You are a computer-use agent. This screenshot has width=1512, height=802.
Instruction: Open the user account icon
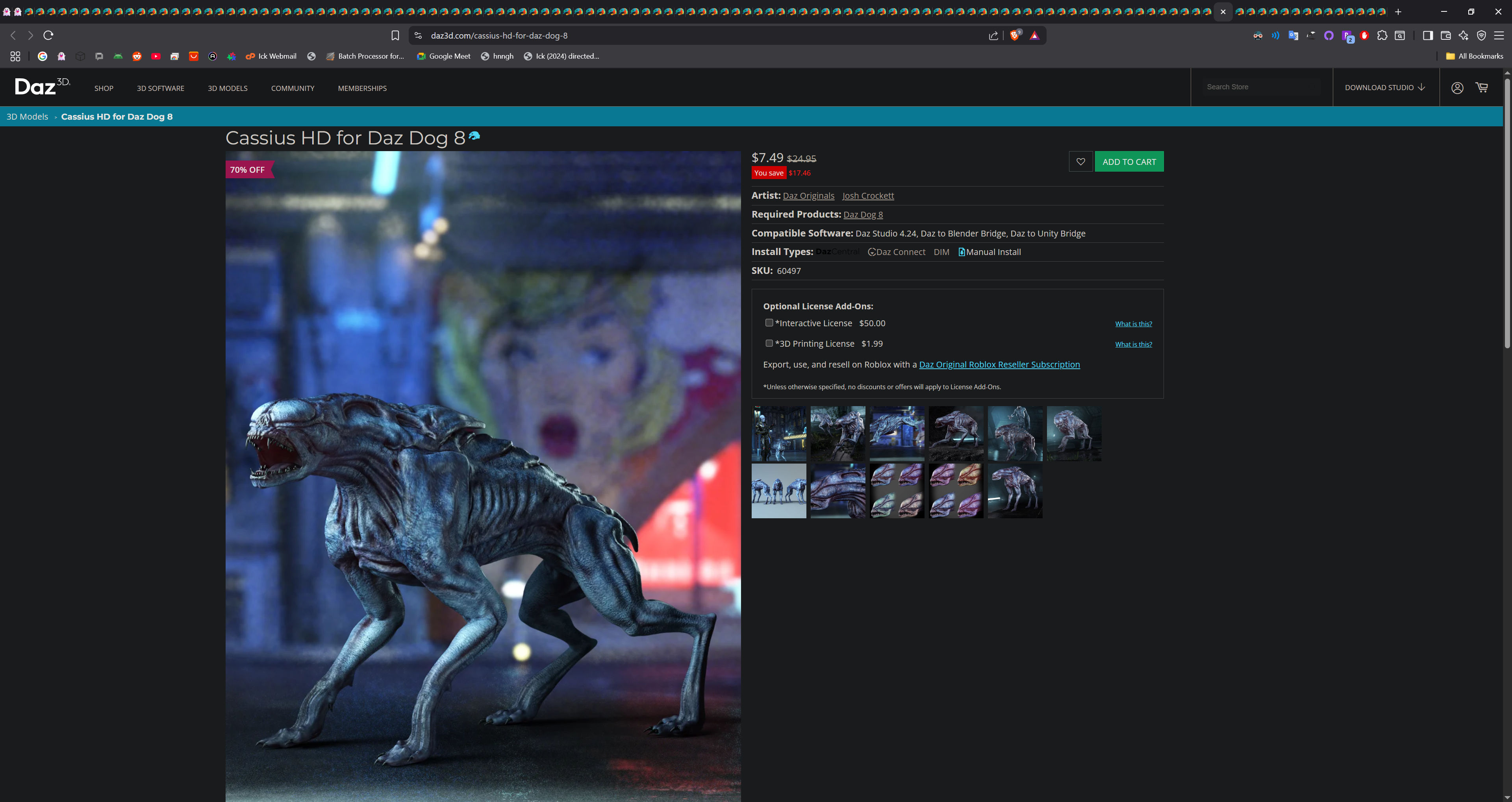[x=1457, y=87]
